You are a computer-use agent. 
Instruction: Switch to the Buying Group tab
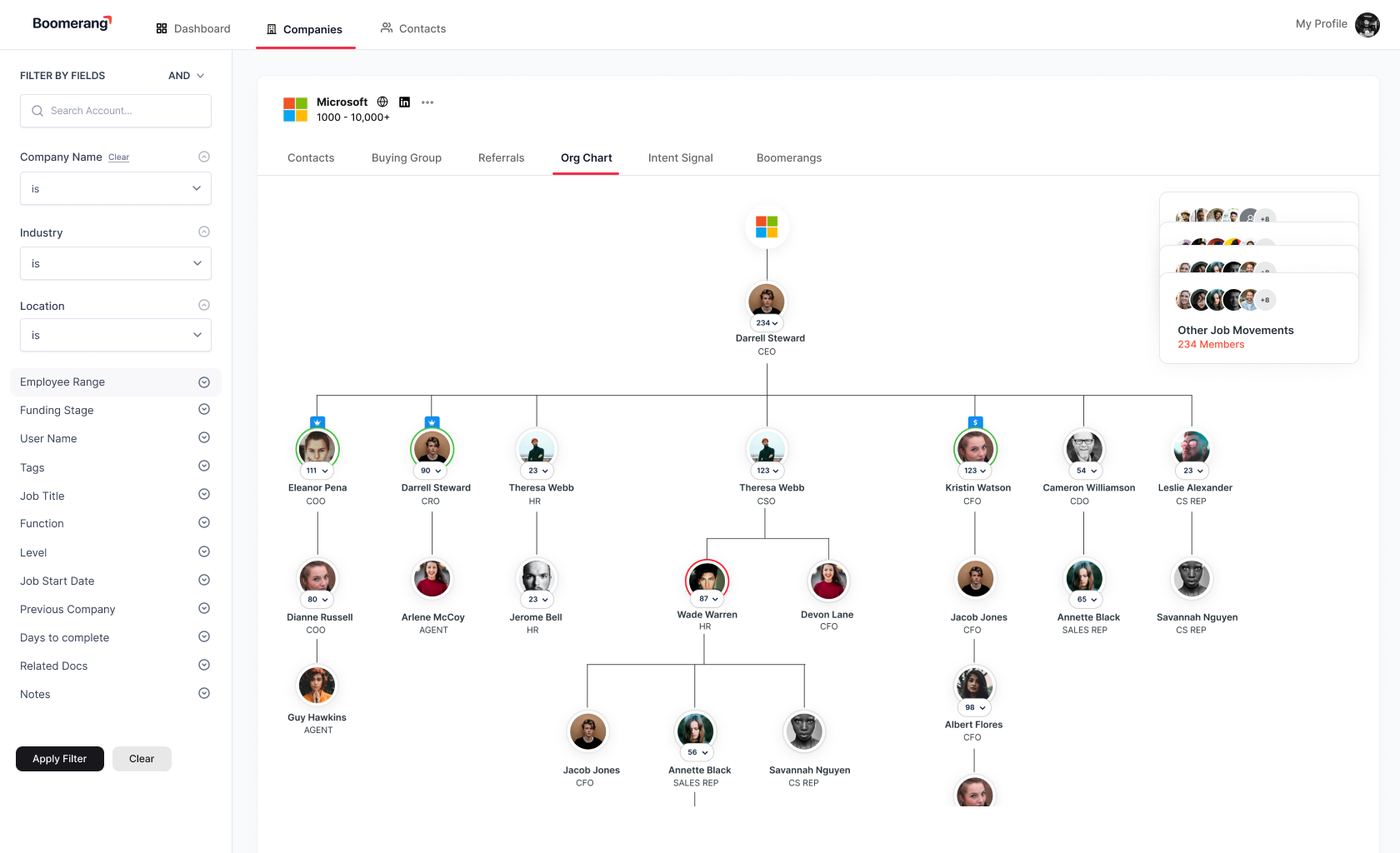(406, 158)
